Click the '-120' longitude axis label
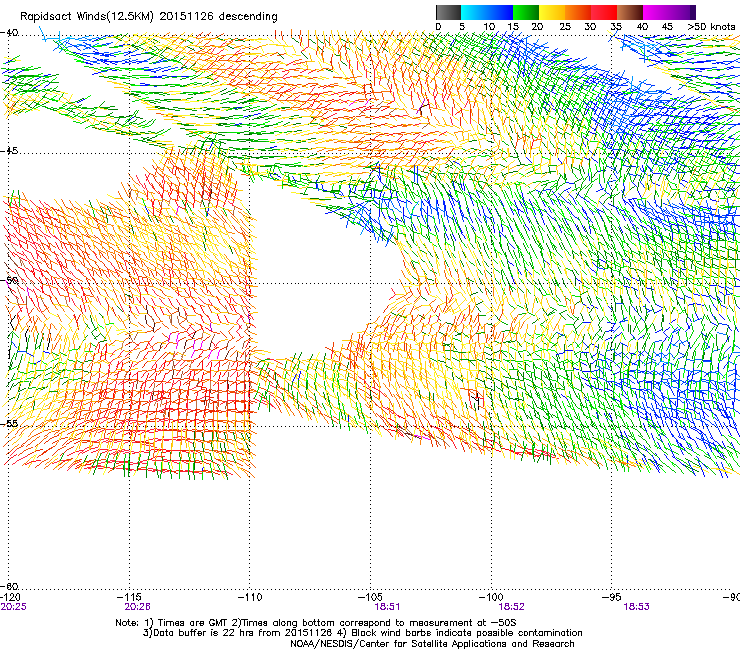The image size is (740, 650). 10,597
